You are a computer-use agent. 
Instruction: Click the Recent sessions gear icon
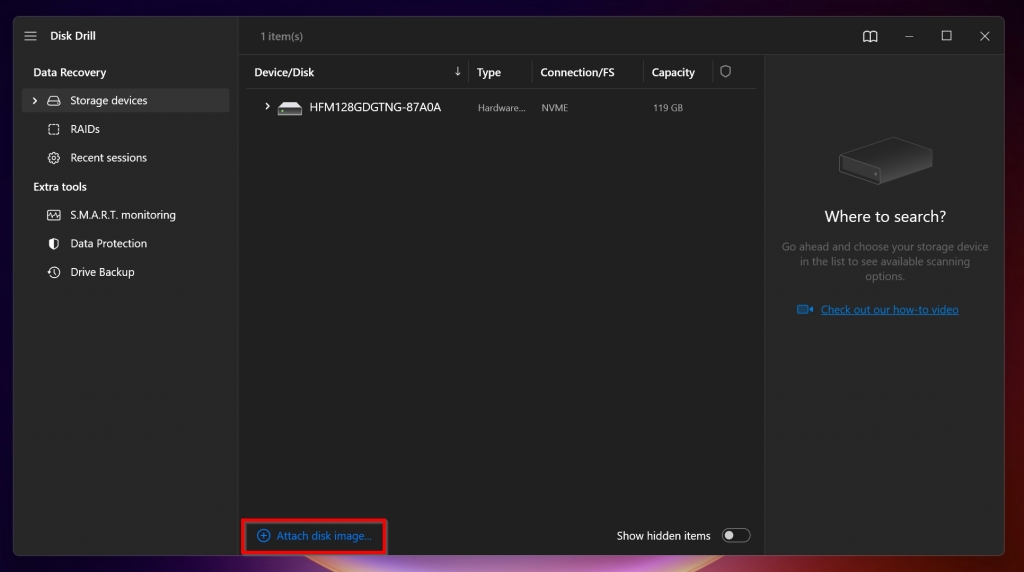(54, 158)
